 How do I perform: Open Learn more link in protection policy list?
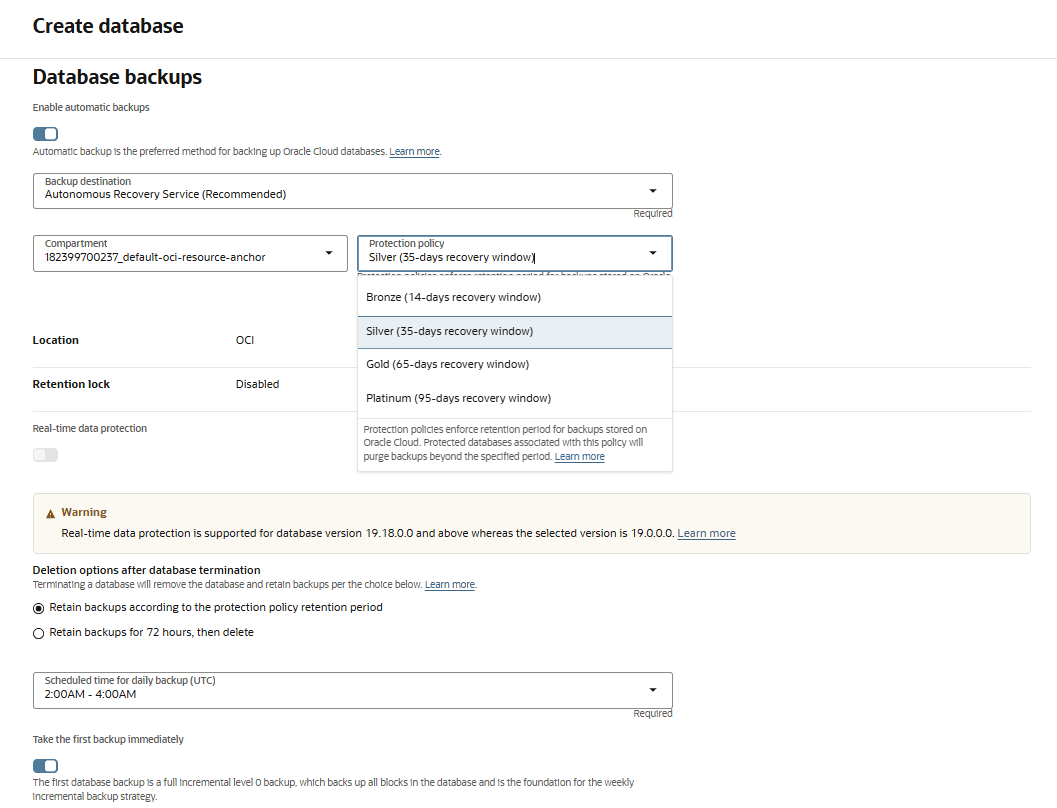(580, 457)
